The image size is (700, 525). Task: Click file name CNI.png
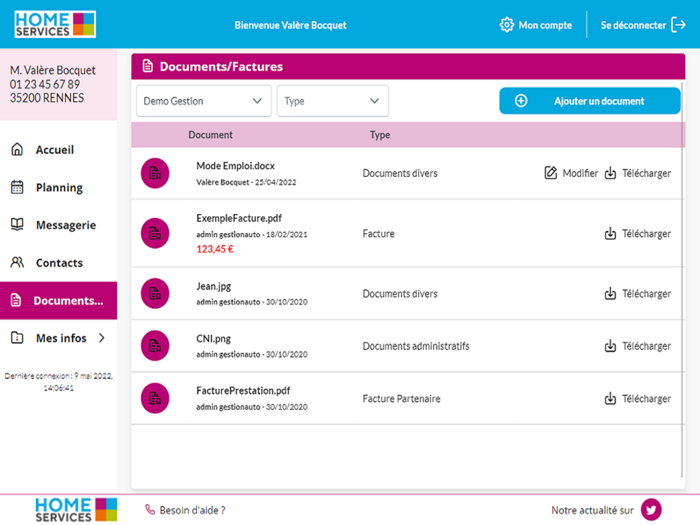213,338
